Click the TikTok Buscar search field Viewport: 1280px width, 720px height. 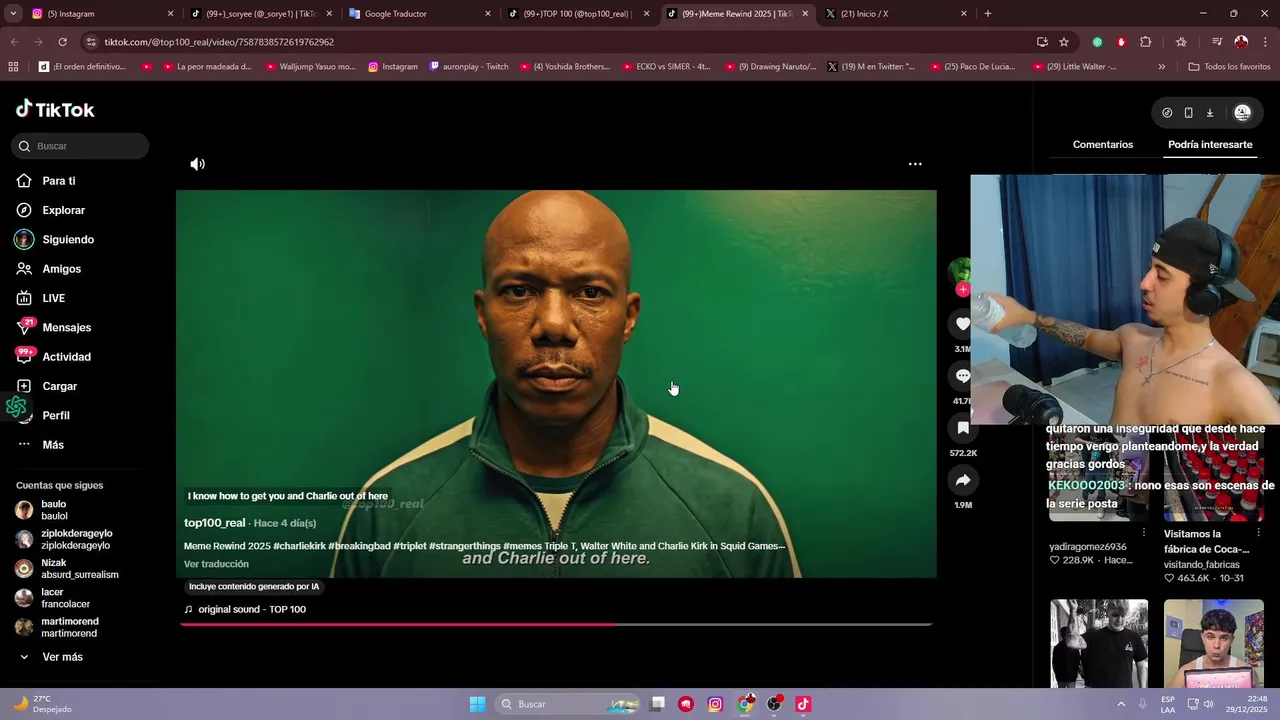pos(81,146)
